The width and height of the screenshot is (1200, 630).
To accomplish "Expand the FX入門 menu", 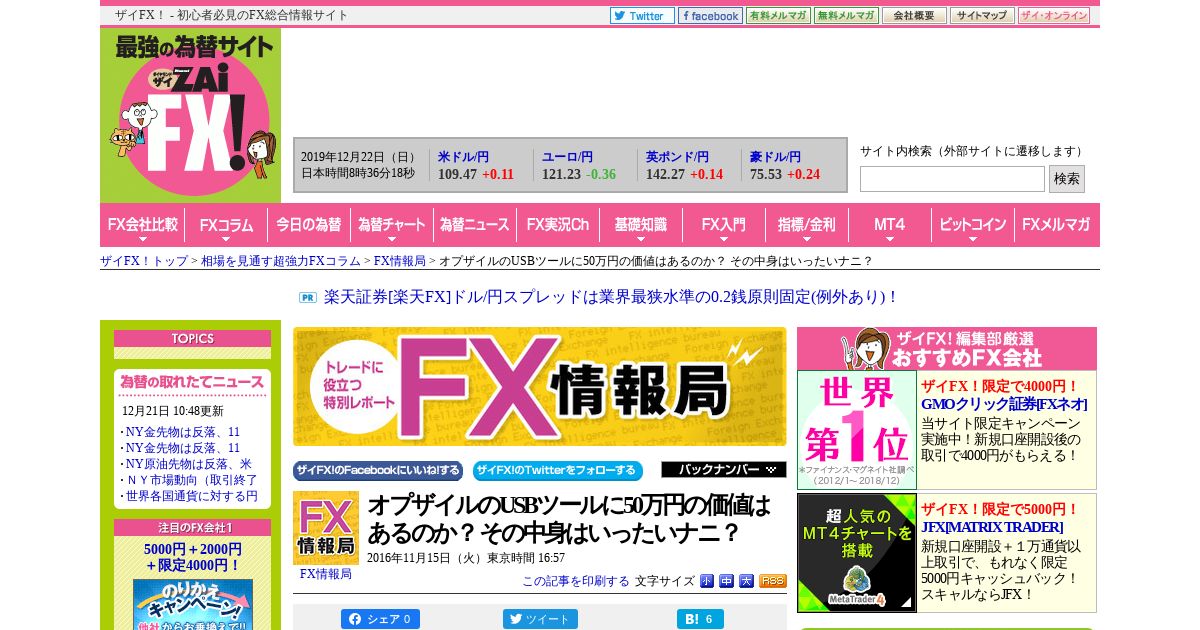I will 724,225.
